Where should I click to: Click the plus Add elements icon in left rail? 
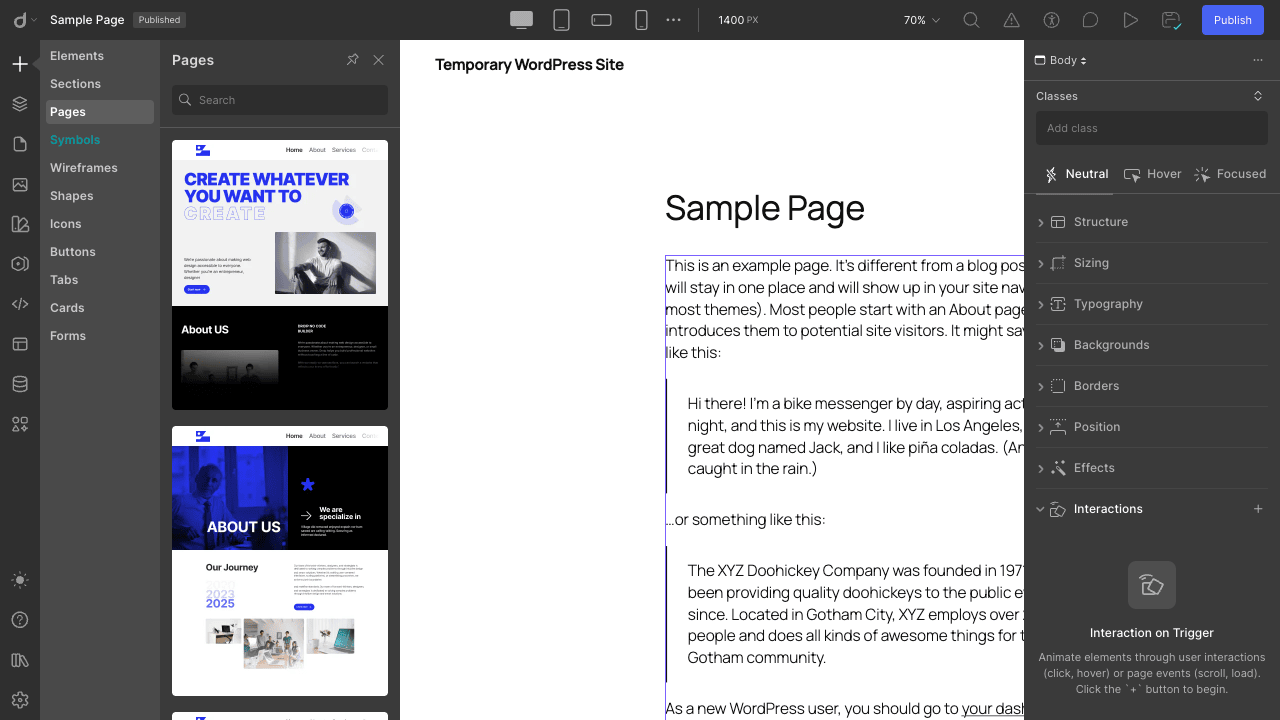20,64
